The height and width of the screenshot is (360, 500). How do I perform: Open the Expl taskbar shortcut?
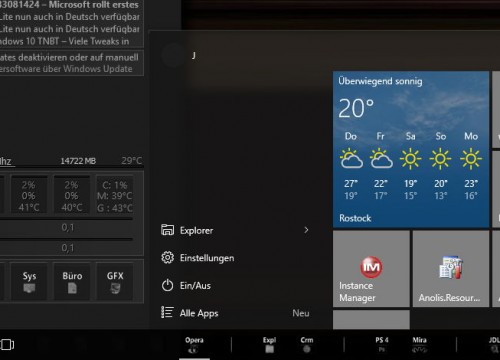pos(269,345)
